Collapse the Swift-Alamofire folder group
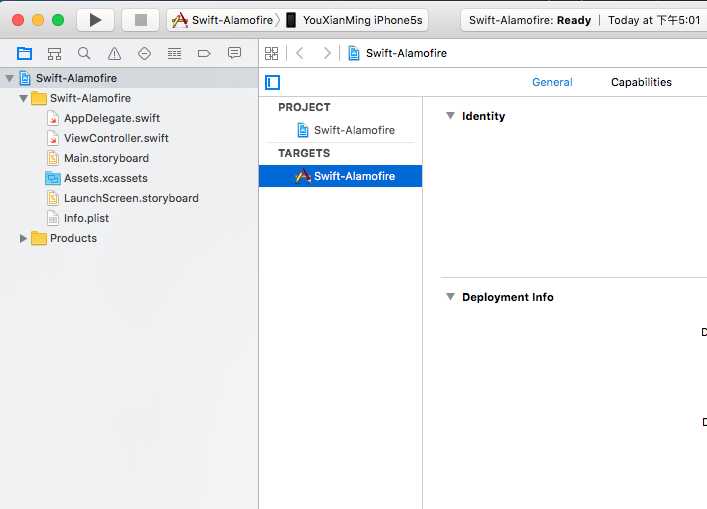707x509 pixels. (x=23, y=98)
